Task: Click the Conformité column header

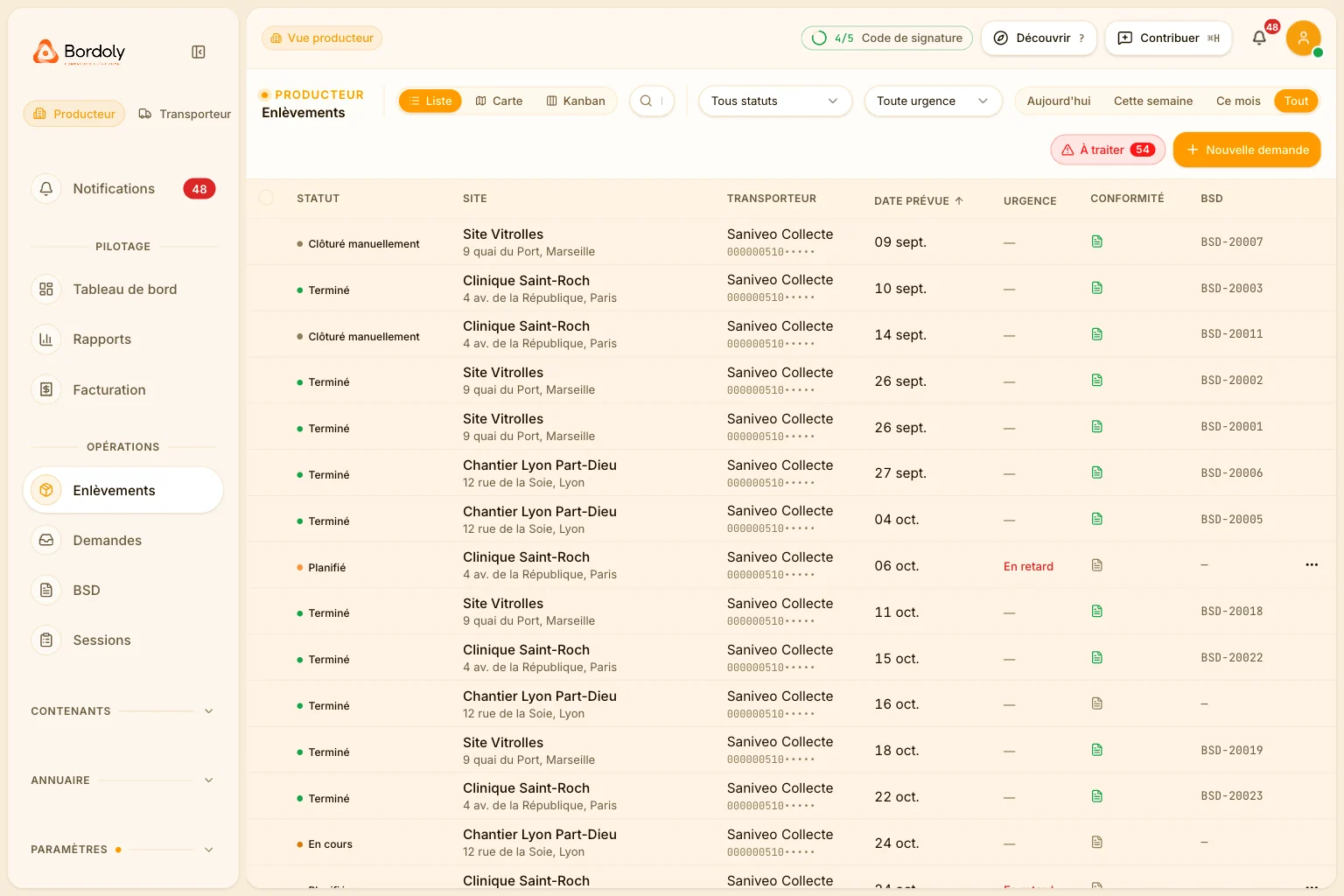Action: coord(1127,199)
